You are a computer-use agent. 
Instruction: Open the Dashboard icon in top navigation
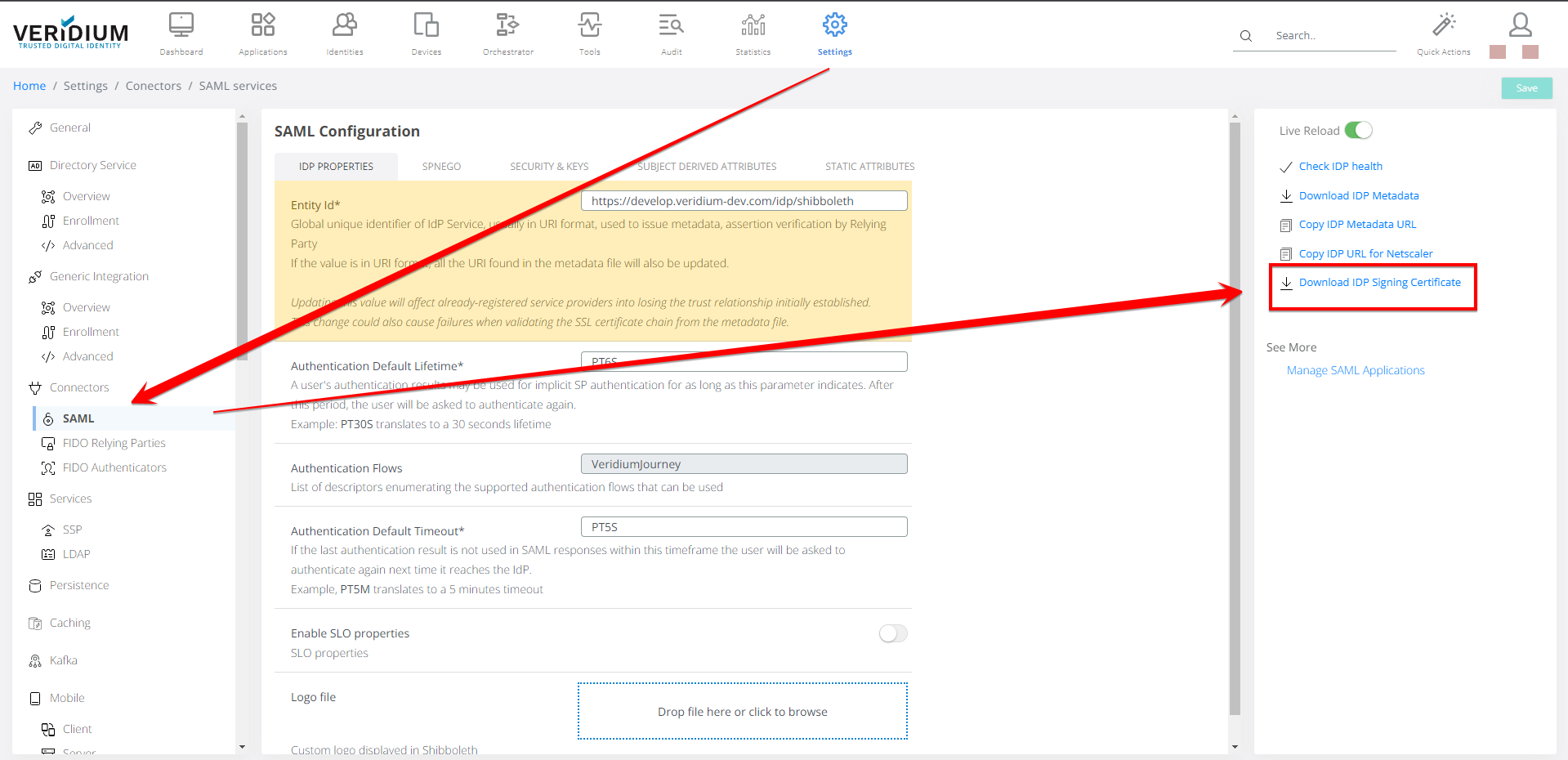coord(181,25)
